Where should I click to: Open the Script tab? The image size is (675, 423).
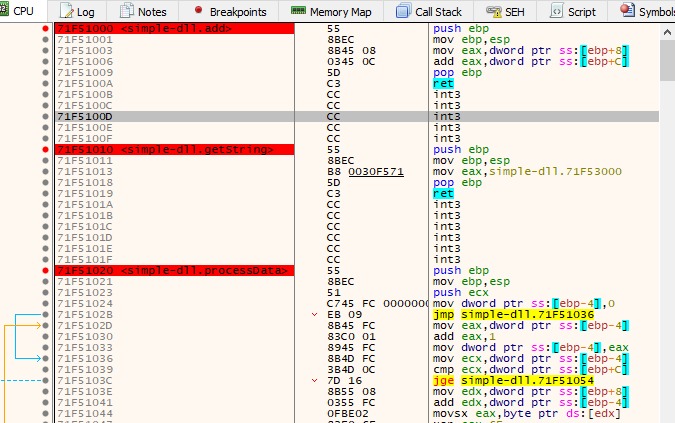(x=573, y=11)
